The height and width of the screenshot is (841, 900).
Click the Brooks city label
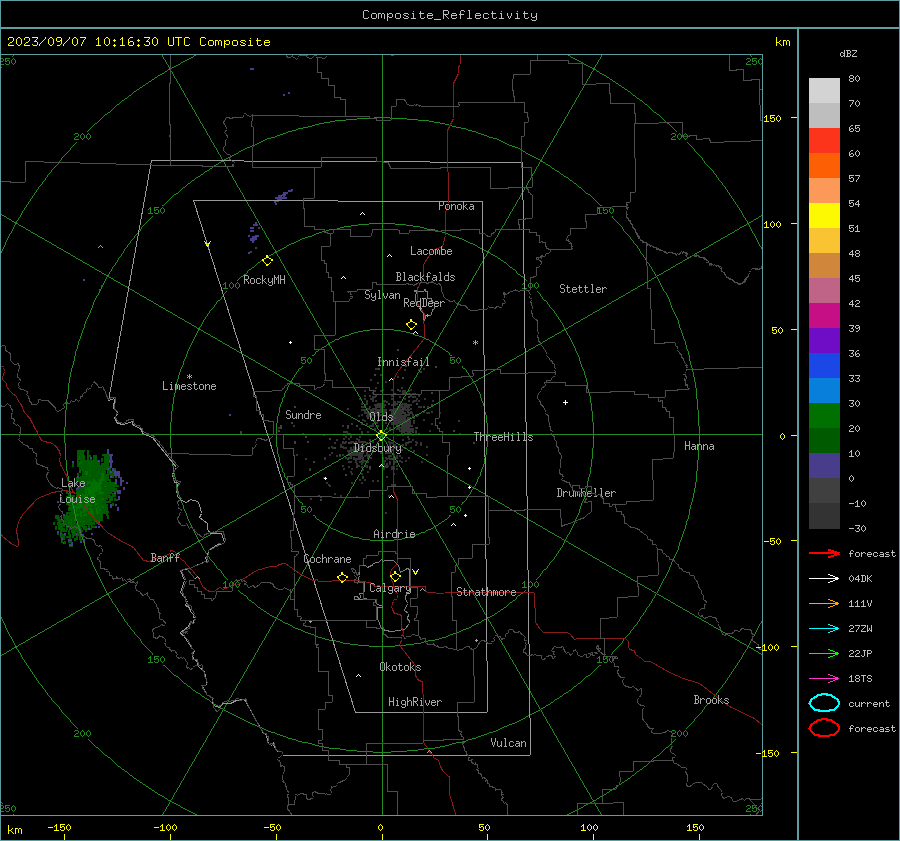coord(711,700)
